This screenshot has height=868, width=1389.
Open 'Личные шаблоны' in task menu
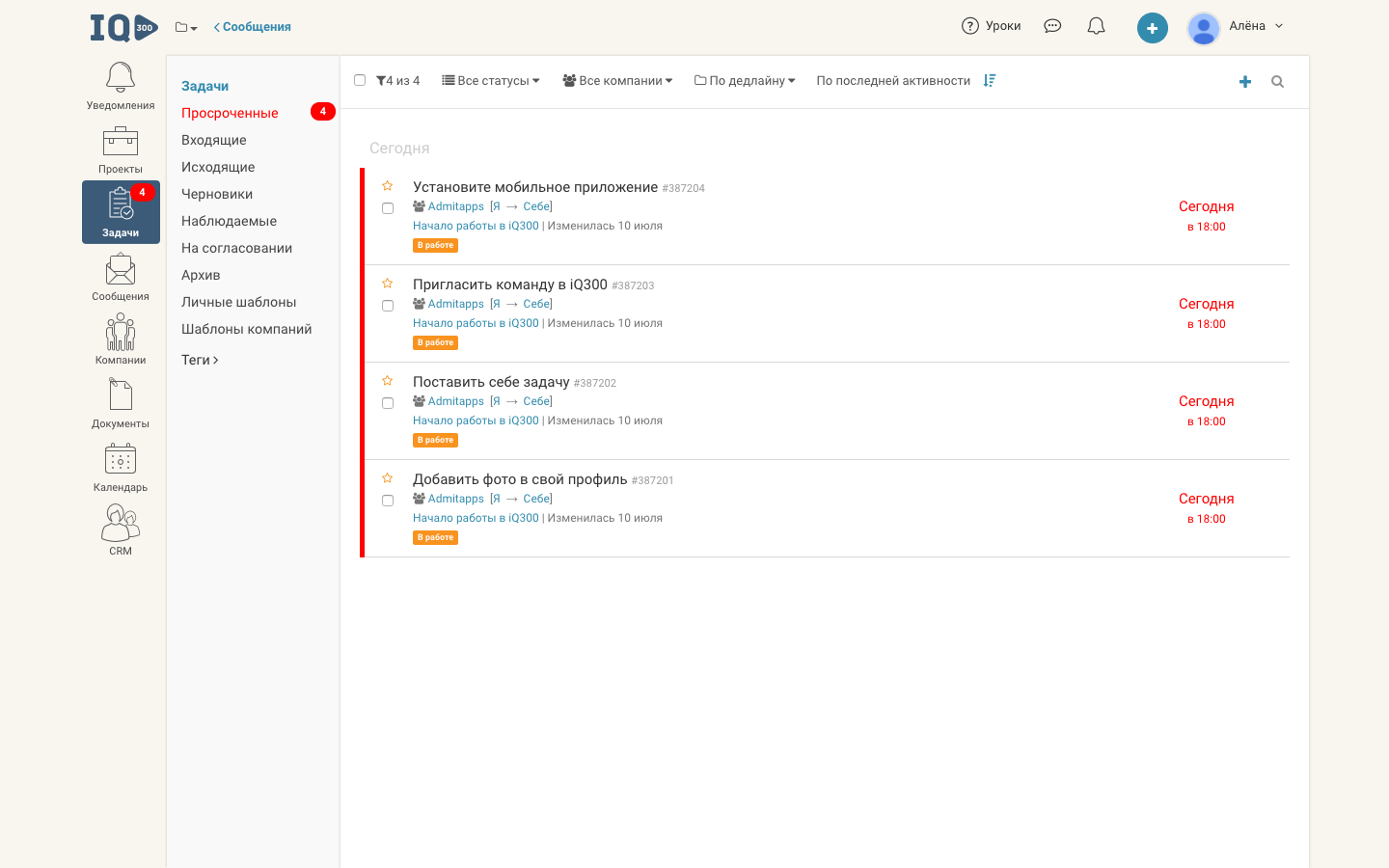pyautogui.click(x=239, y=302)
